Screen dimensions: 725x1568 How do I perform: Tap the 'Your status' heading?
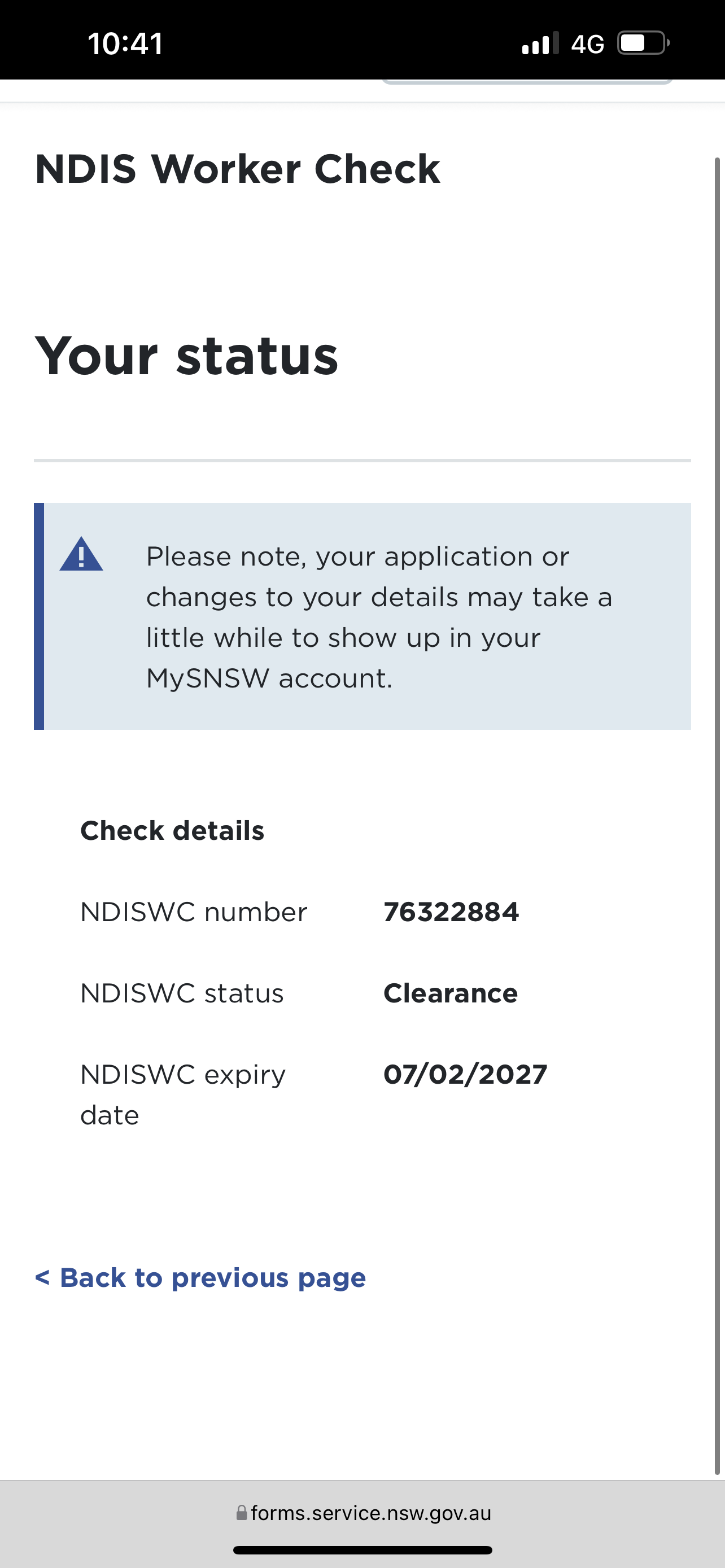(186, 356)
